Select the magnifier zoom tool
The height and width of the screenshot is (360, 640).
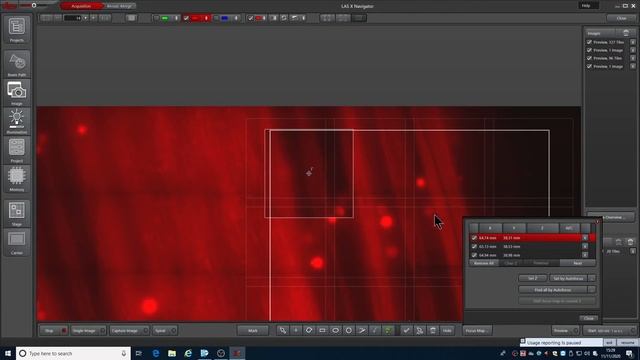pyautogui.click(x=282, y=330)
